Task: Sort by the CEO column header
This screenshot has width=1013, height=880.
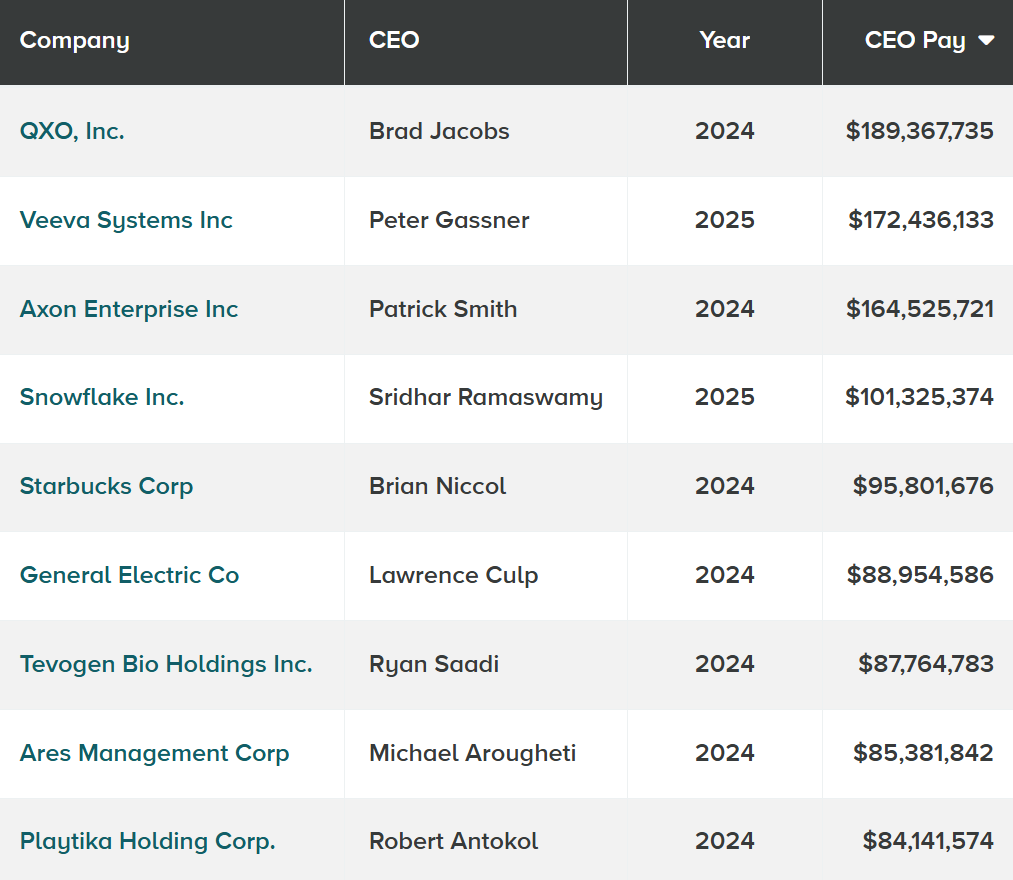Action: tap(394, 41)
